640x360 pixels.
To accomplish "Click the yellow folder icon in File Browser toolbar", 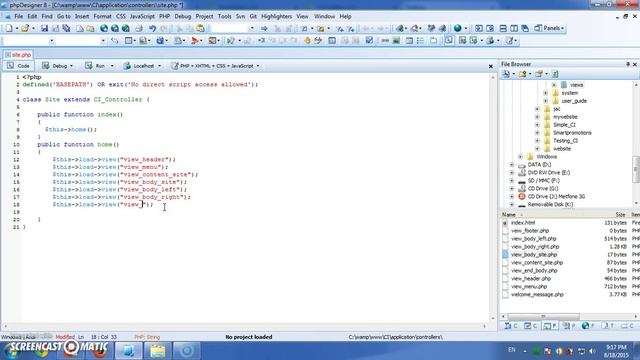I will pos(522,74).
